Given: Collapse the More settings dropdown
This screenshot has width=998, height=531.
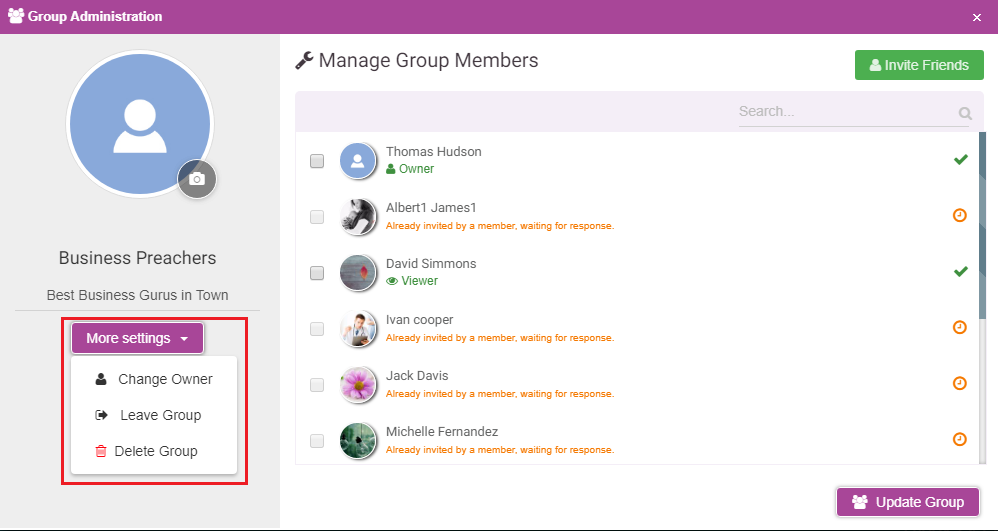Looking at the screenshot, I should point(137,338).
